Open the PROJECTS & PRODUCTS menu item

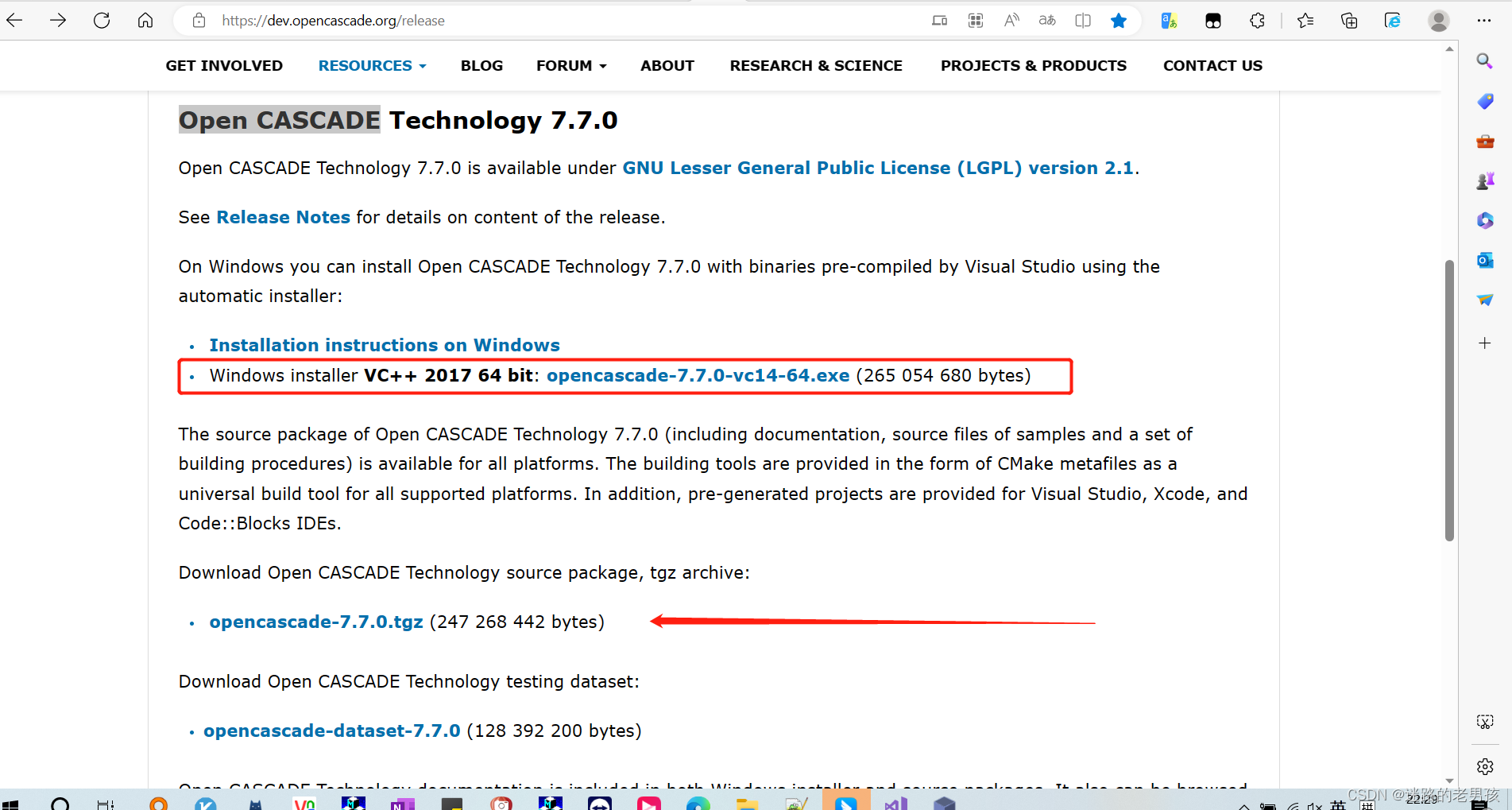[x=1034, y=66]
